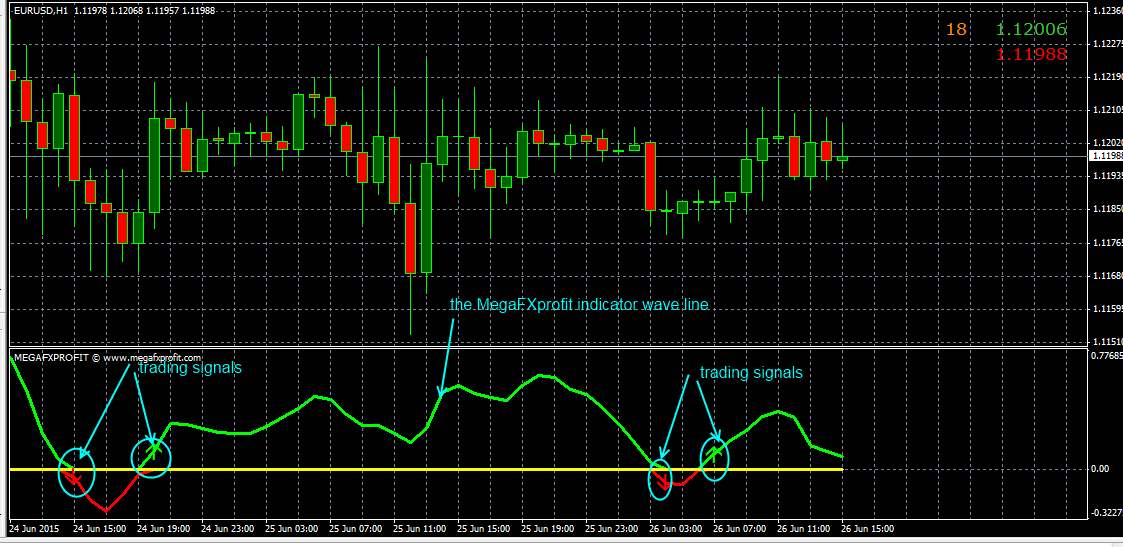This screenshot has height=547, width=1123.
Task: Click the last candle on the chart
Action: (x=842, y=158)
